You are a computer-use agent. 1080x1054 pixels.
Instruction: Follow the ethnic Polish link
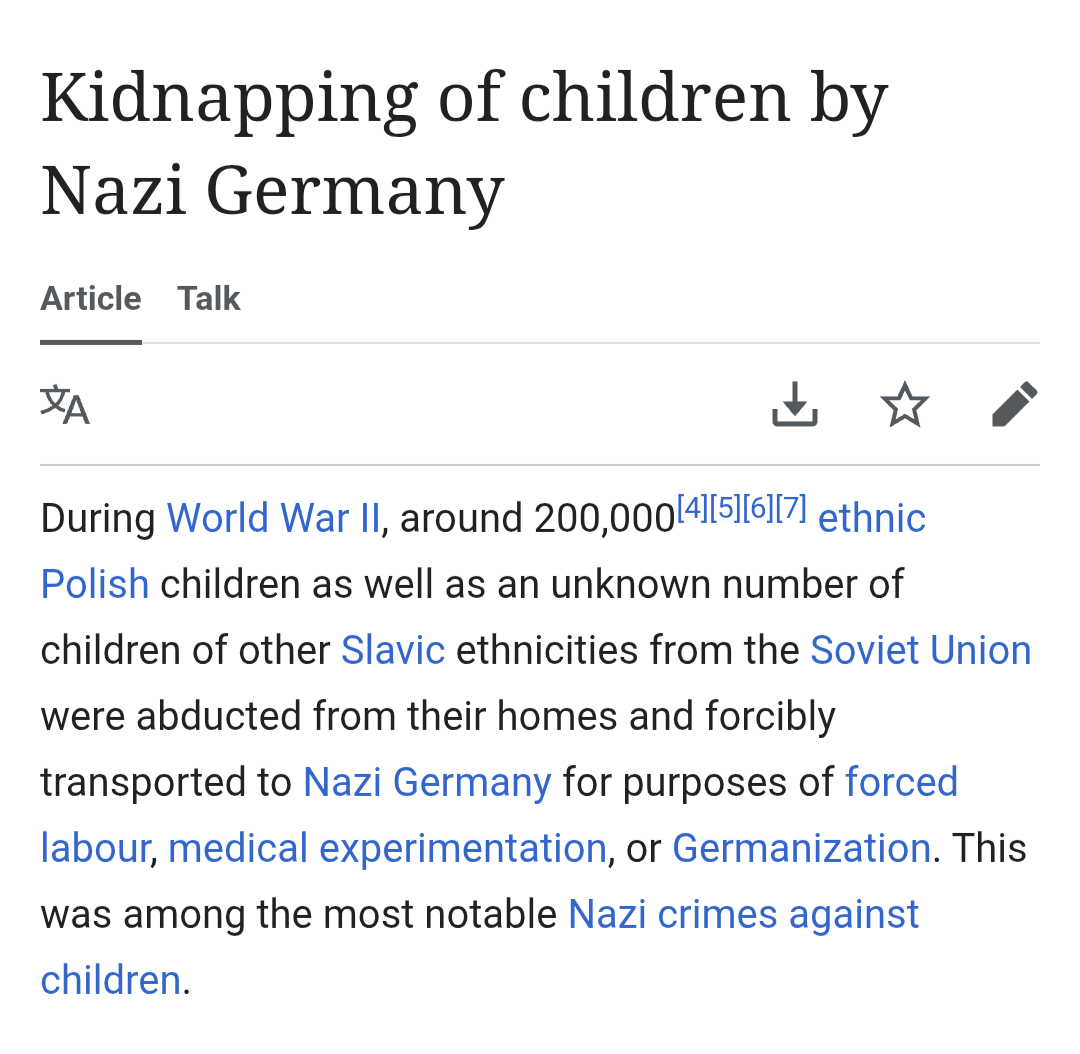pyautogui.click(x=871, y=518)
